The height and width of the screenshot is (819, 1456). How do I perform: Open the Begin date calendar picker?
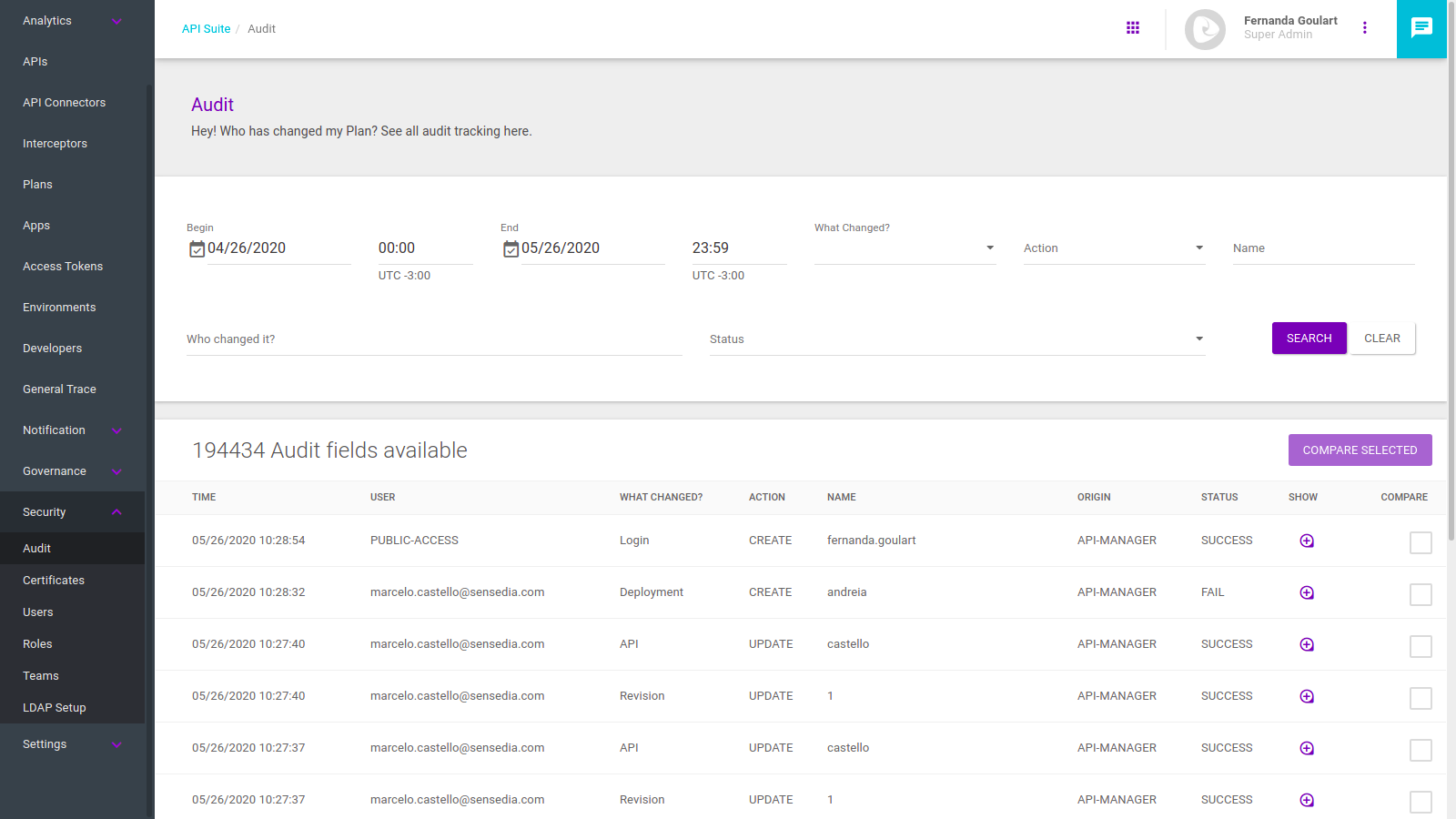point(197,248)
